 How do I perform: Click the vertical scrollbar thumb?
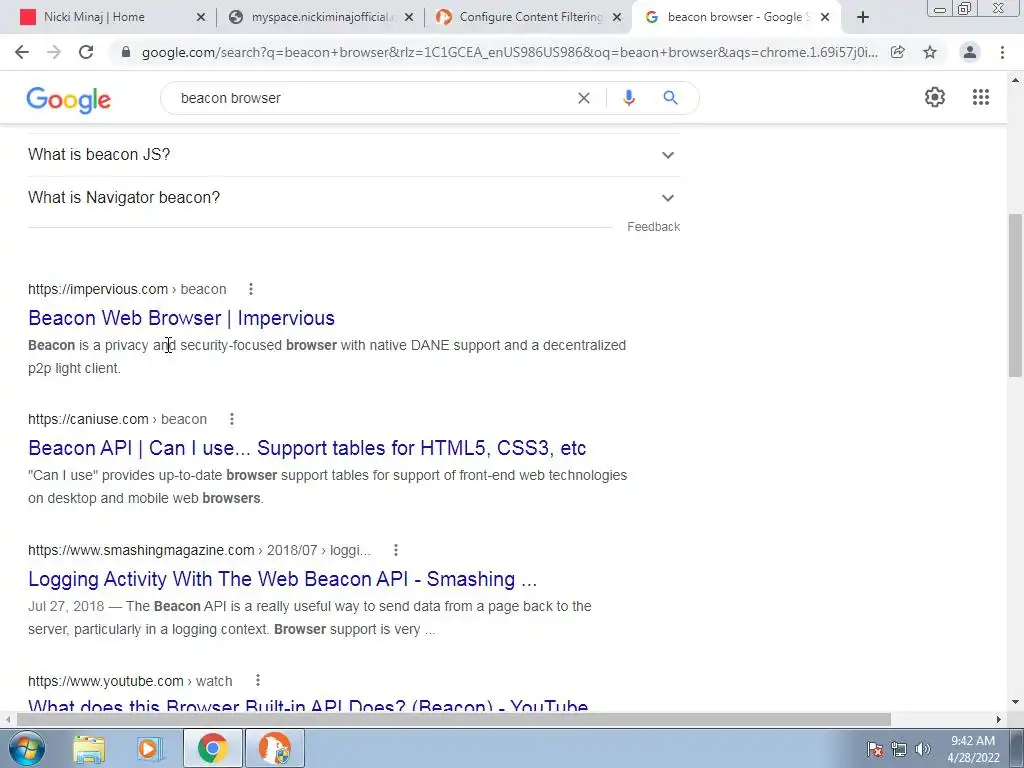(x=1015, y=295)
